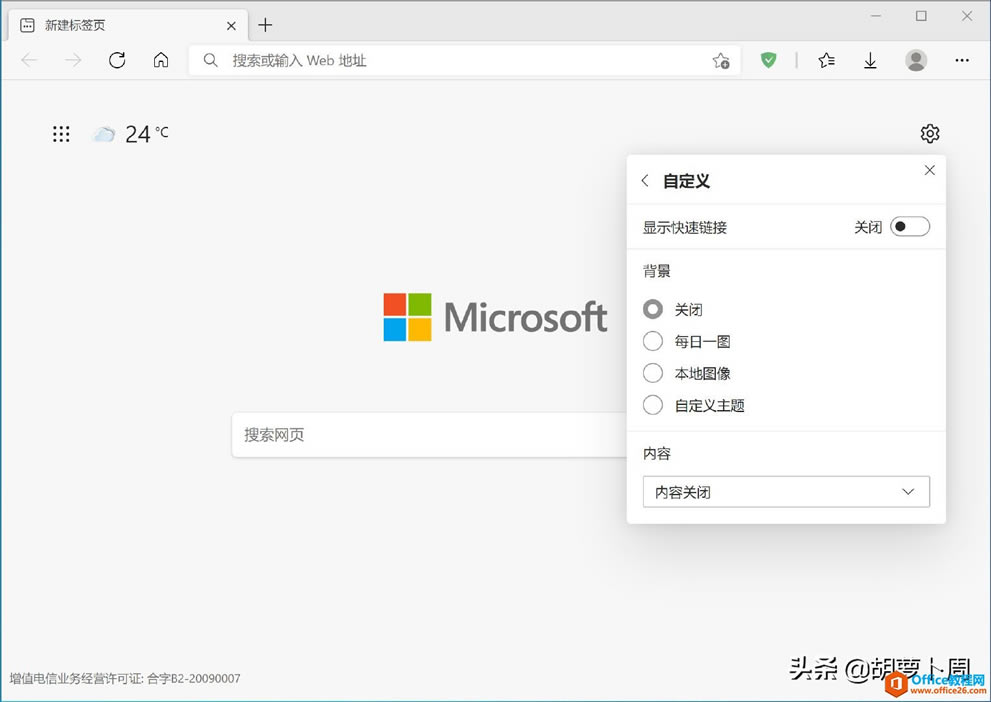Go back from 自定义 panel
Screen dimensions: 991x702
(645, 181)
